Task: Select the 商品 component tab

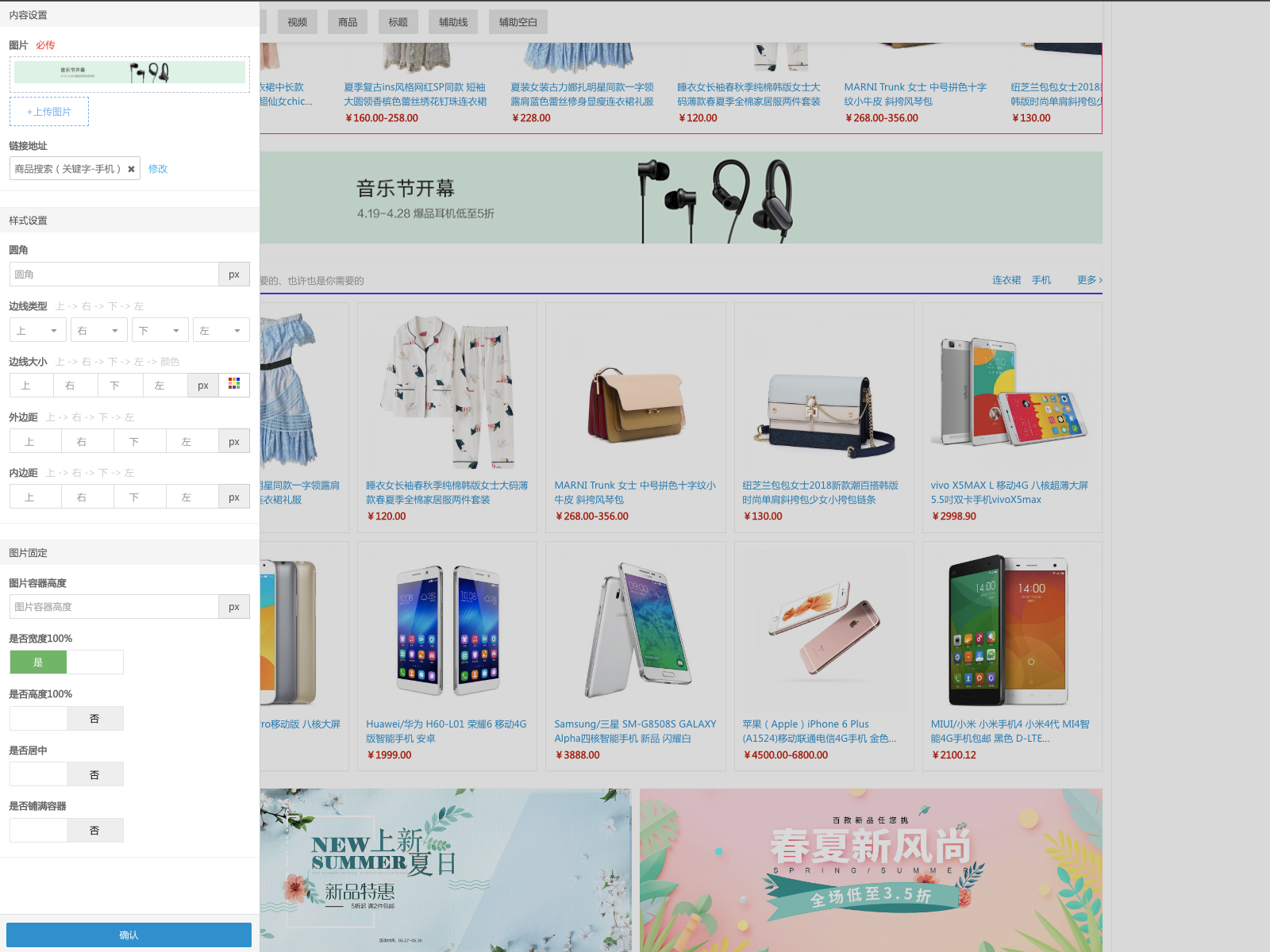Action: click(348, 22)
